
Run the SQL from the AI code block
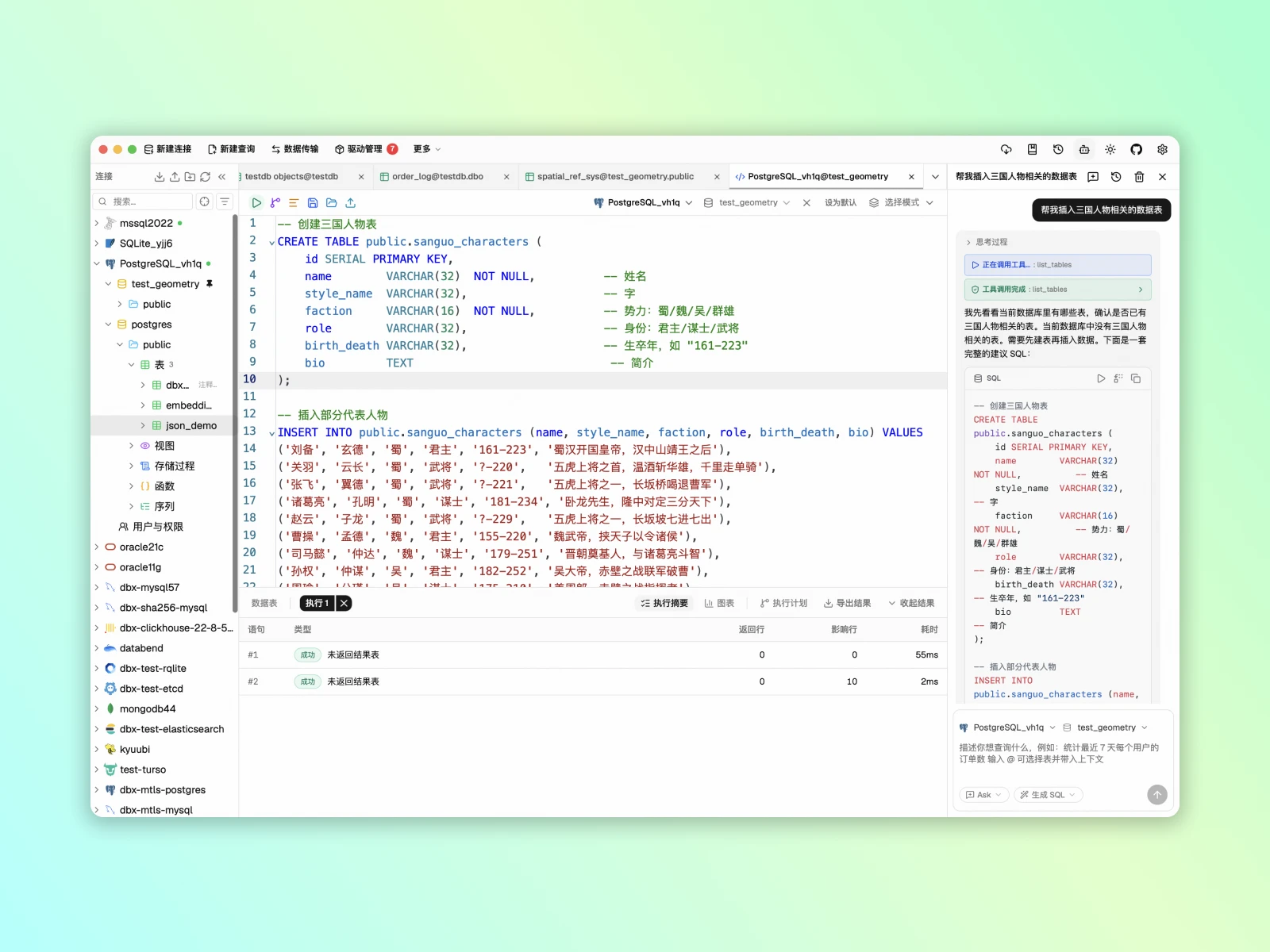pyautogui.click(x=1101, y=378)
